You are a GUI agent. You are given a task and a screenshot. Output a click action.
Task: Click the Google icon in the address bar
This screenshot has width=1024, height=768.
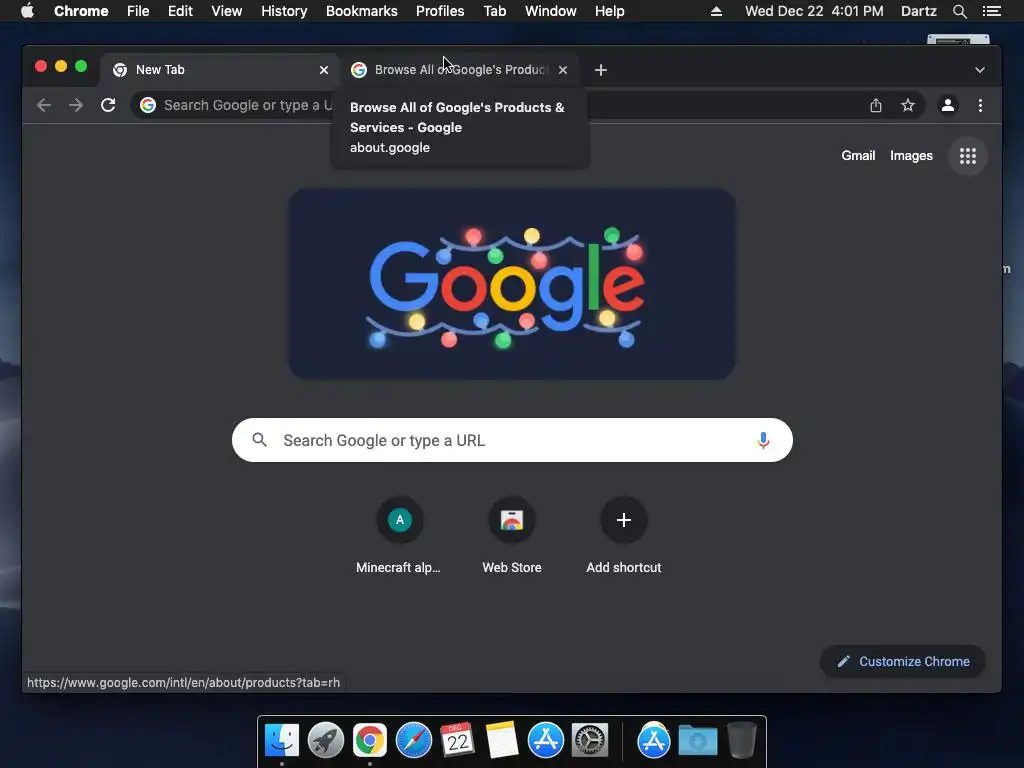click(148, 105)
